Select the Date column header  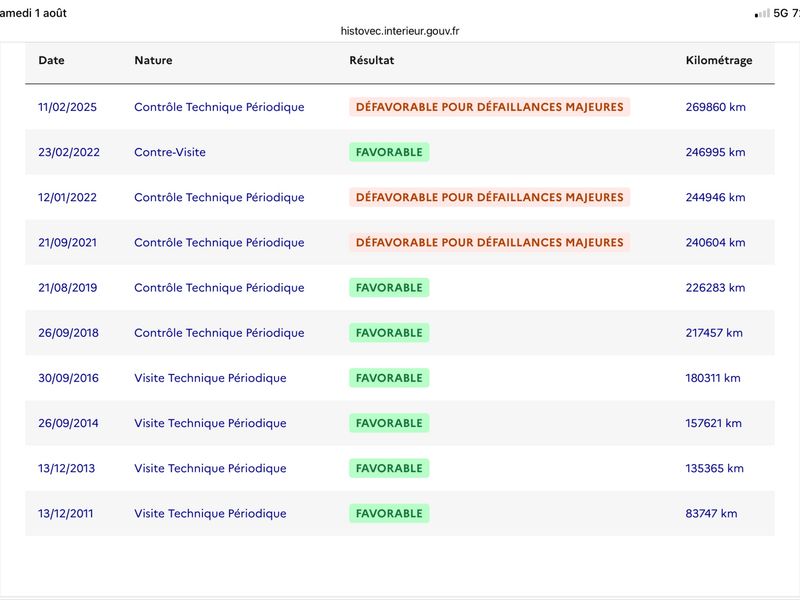pos(52,60)
